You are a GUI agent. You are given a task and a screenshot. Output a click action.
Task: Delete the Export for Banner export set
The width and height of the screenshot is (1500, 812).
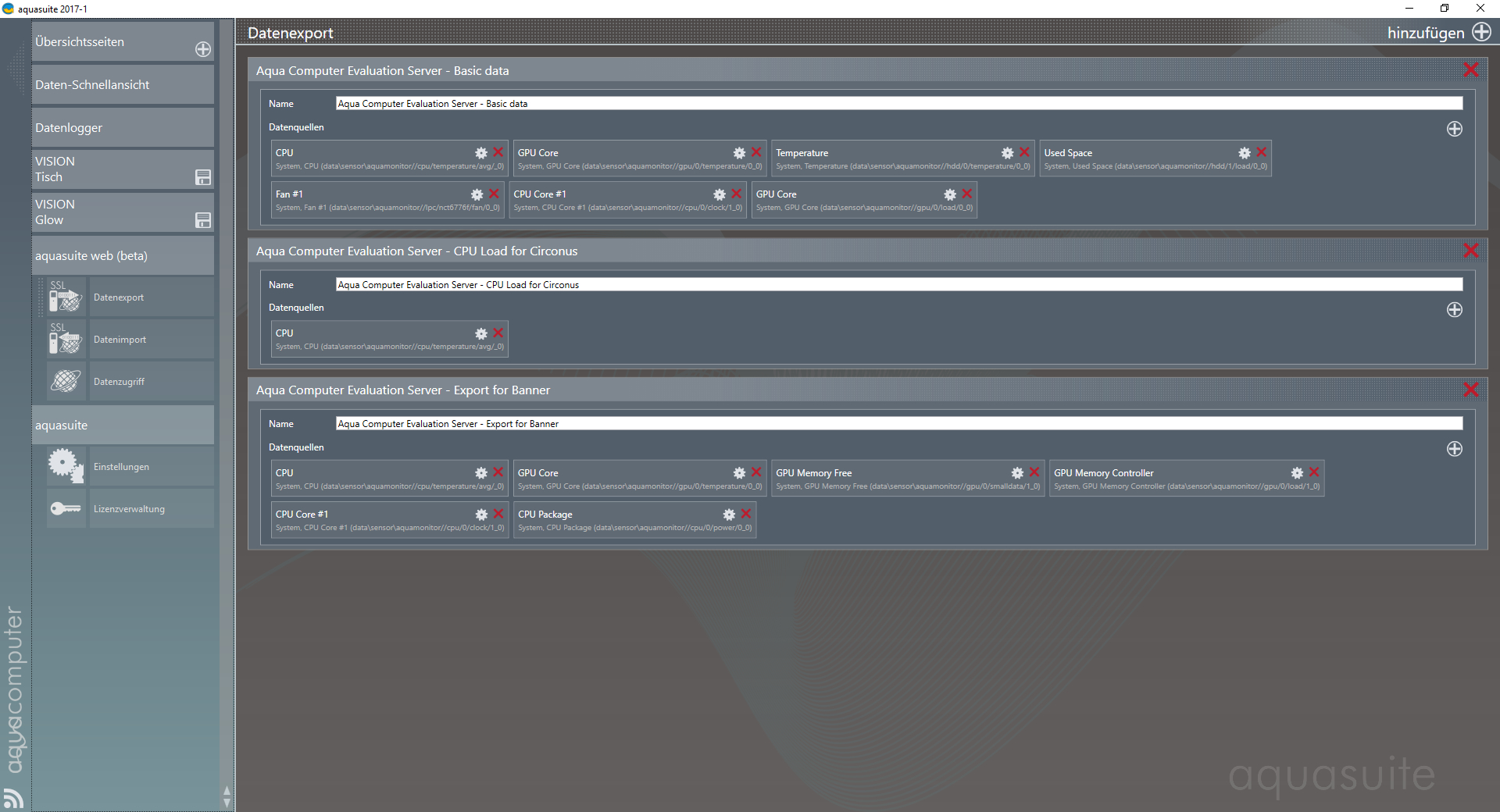[x=1471, y=390]
